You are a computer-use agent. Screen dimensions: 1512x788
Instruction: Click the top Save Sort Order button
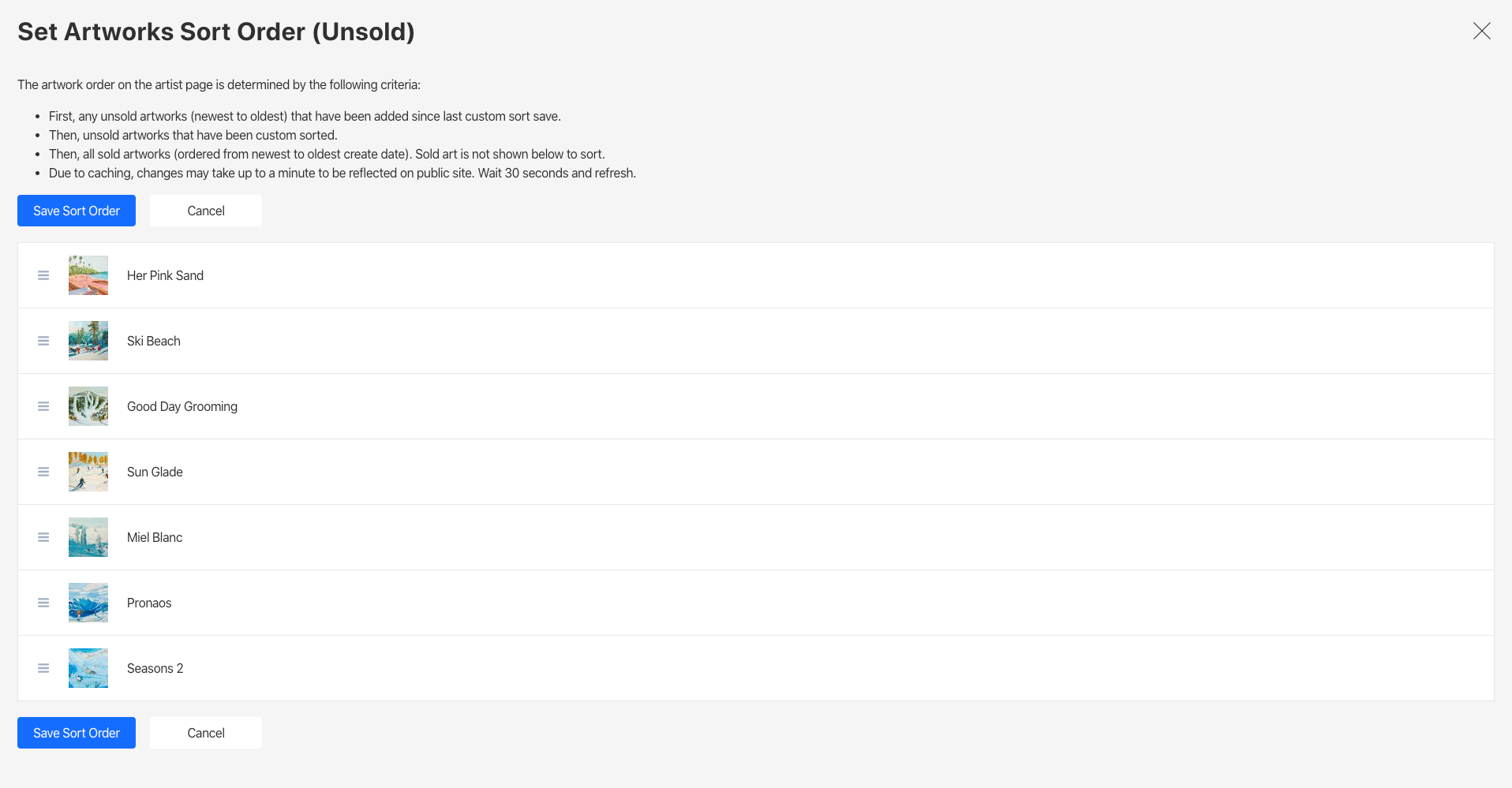tap(76, 211)
